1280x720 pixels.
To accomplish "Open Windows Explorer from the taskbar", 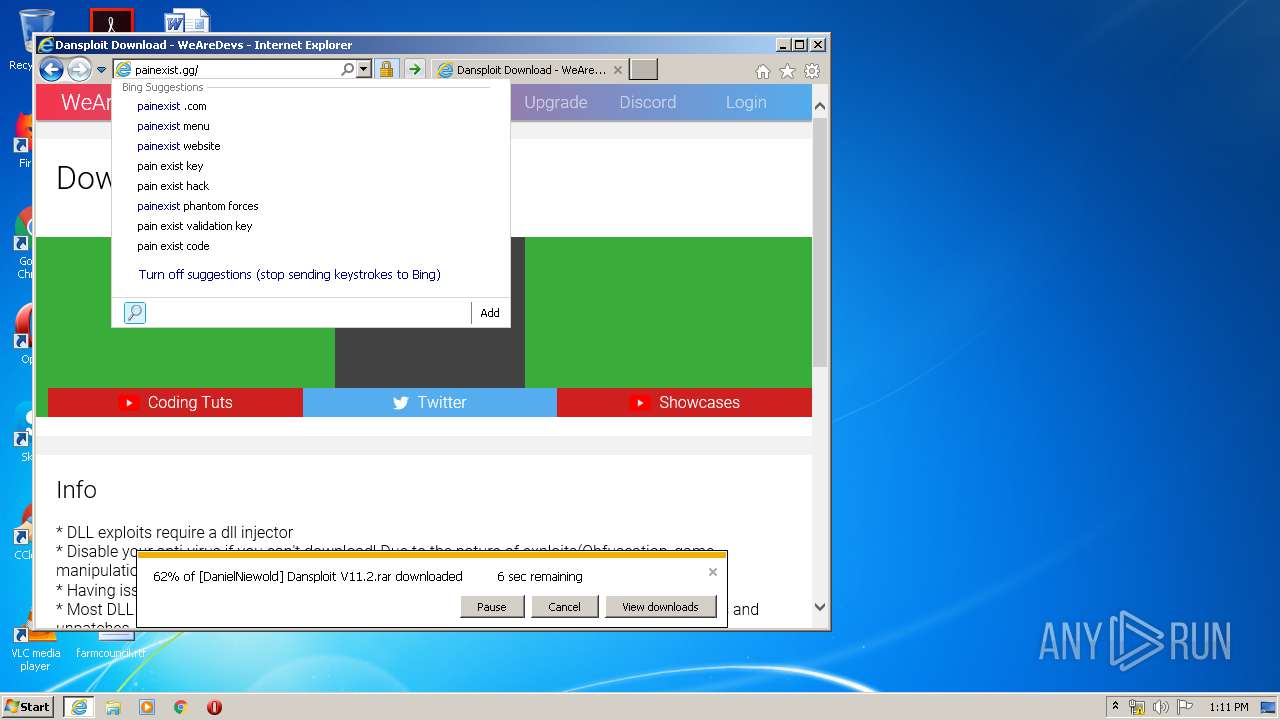I will tap(113, 707).
